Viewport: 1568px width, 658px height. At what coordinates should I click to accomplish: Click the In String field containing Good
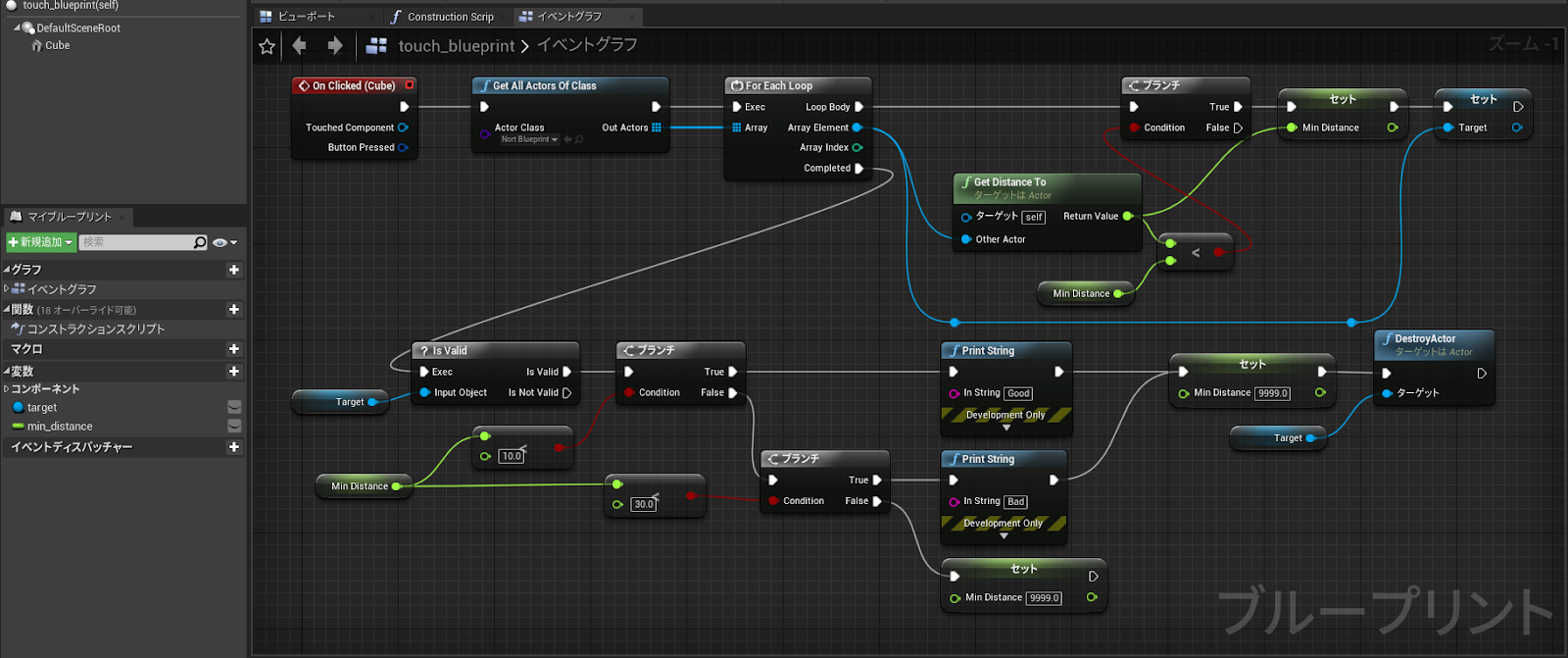coord(1018,393)
